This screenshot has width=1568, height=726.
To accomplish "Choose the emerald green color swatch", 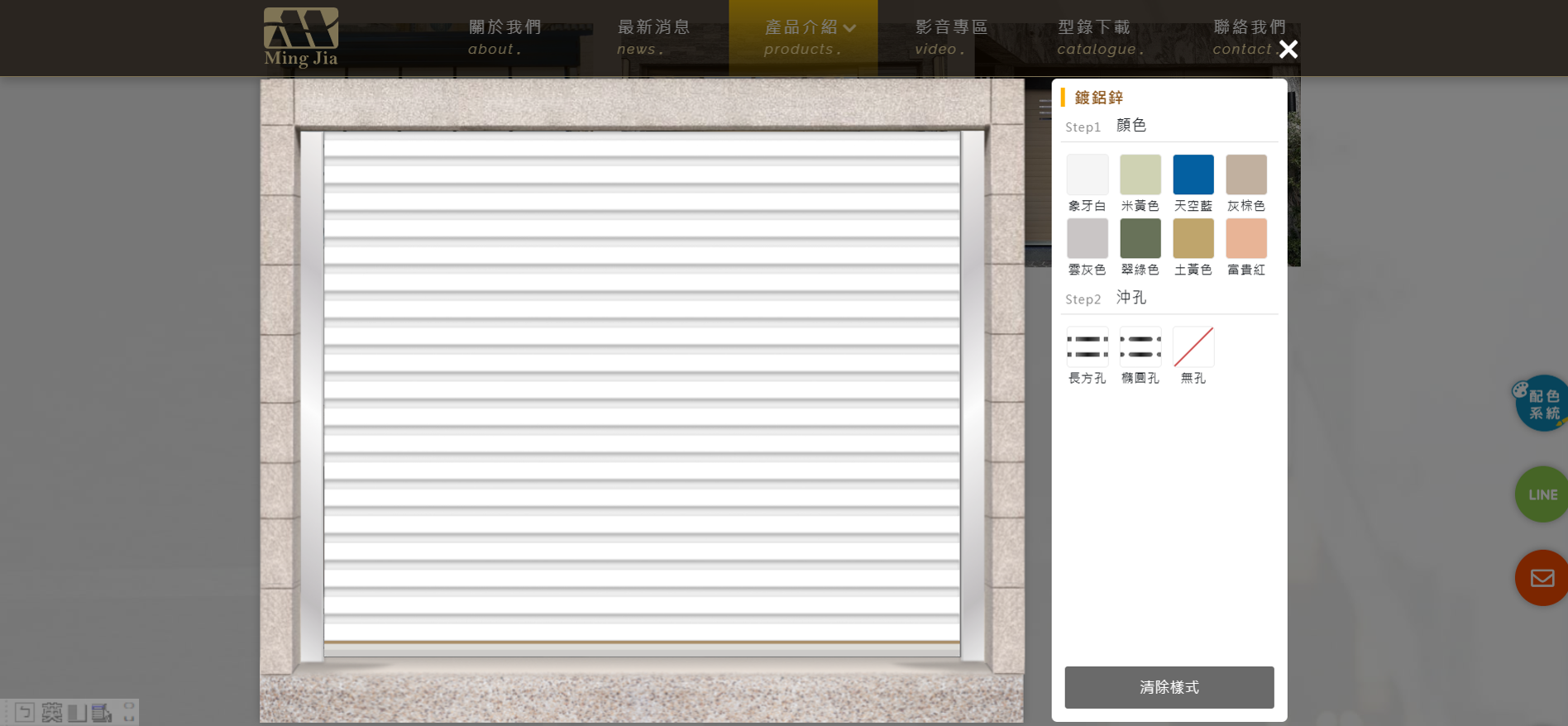I will (1140, 239).
